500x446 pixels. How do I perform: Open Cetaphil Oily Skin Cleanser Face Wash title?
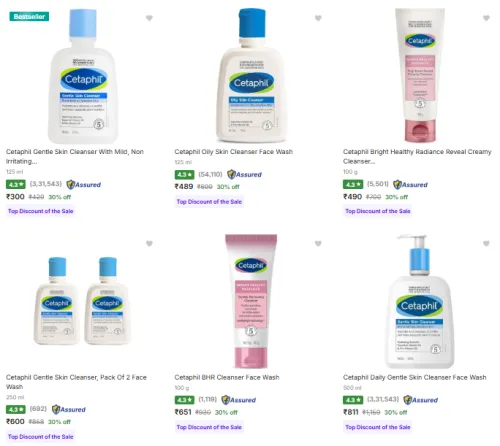point(234,152)
